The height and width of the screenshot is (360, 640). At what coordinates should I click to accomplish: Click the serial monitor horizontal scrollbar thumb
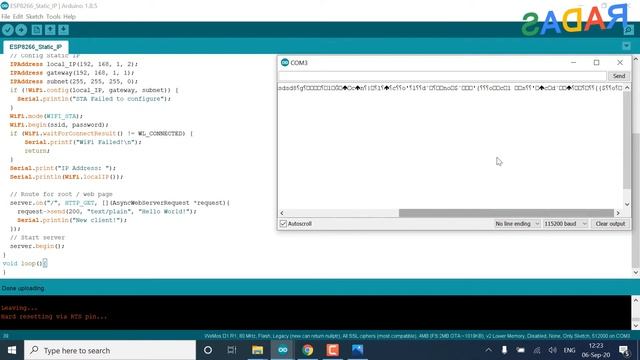506,213
